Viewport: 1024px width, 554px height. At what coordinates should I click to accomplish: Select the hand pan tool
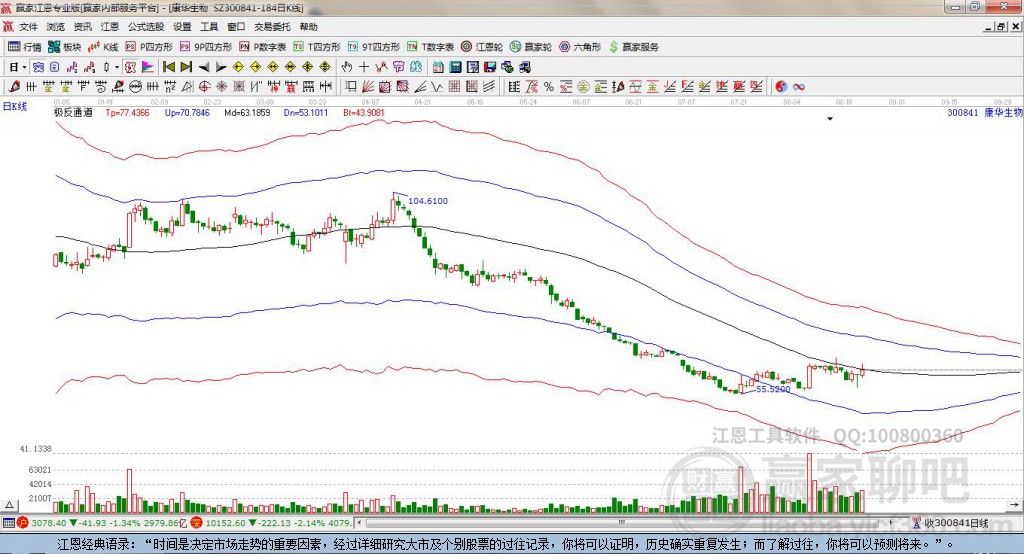(x=347, y=67)
